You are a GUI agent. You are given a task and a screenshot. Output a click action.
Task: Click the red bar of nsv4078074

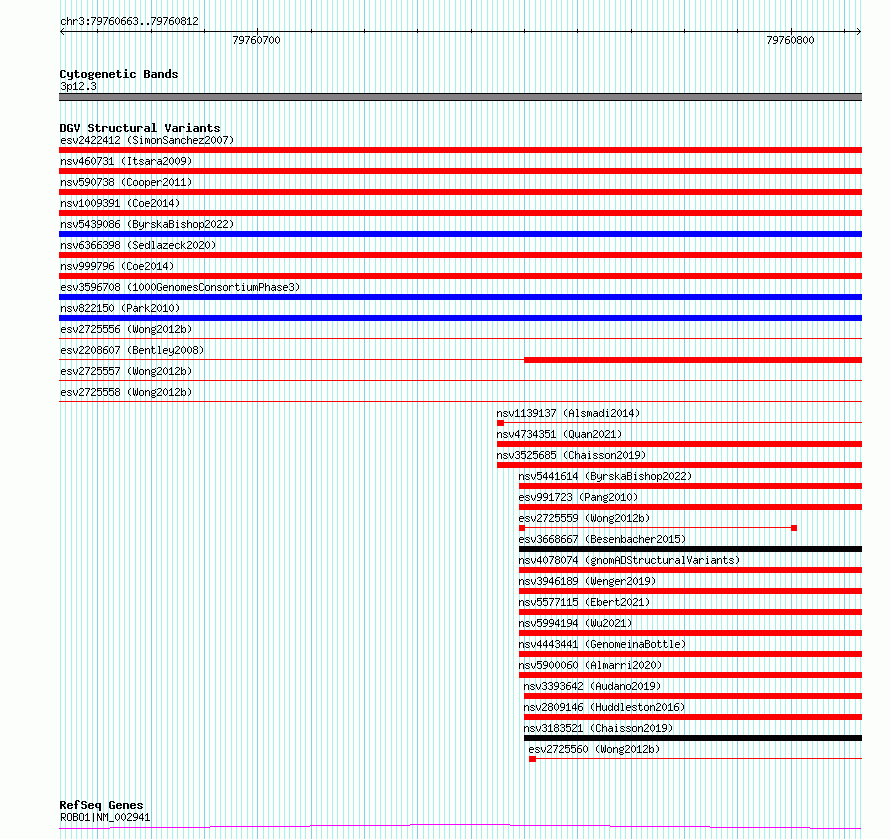click(x=690, y=570)
